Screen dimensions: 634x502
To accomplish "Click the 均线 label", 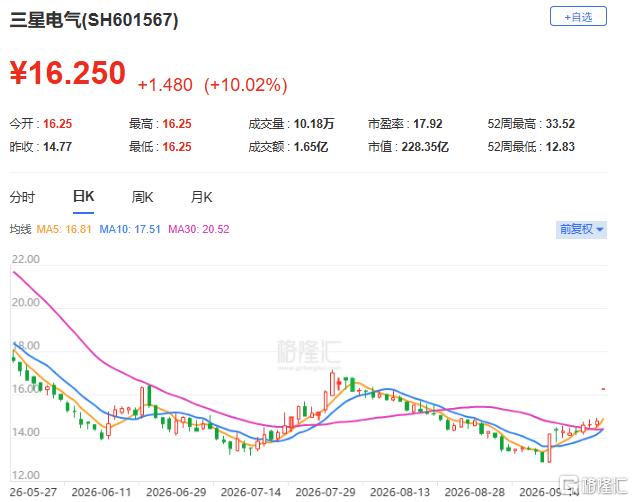I will point(20,229).
